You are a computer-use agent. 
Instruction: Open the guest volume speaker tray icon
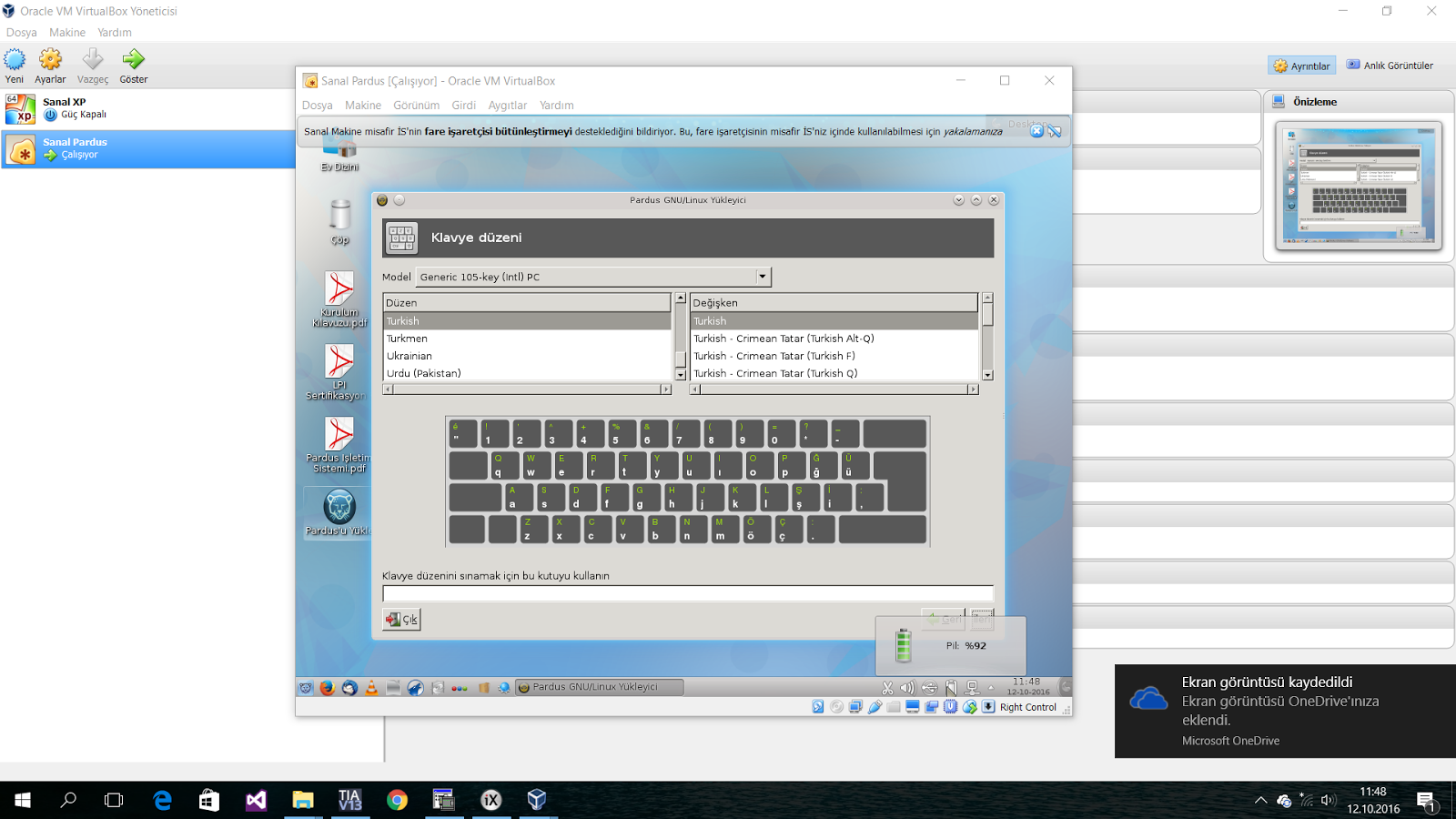907,688
